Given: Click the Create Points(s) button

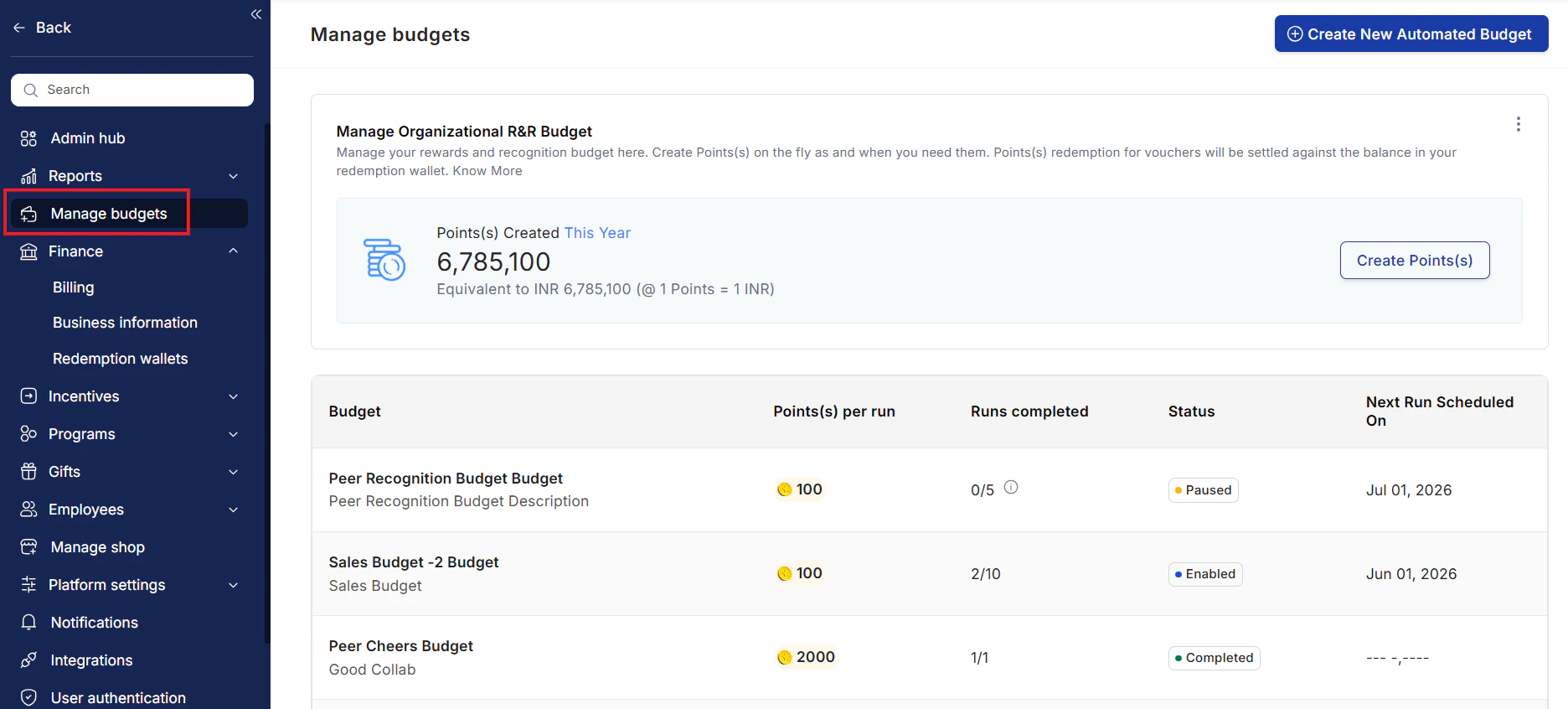Looking at the screenshot, I should pyautogui.click(x=1415, y=261).
